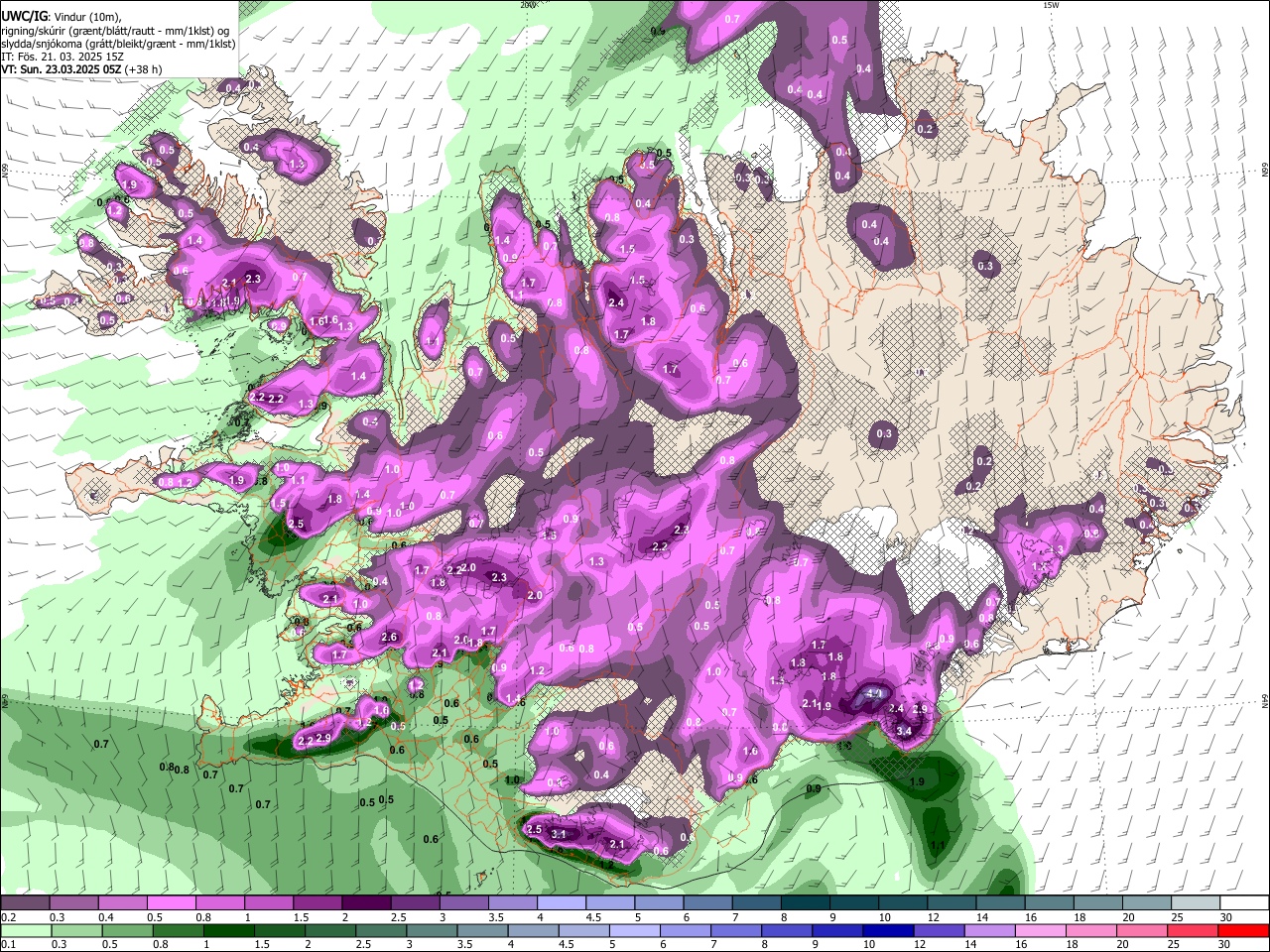Click the initial time 'IT: Fös. 21. 03. 2025 15Z'
Screen dimensions: 1270x952
(63, 57)
